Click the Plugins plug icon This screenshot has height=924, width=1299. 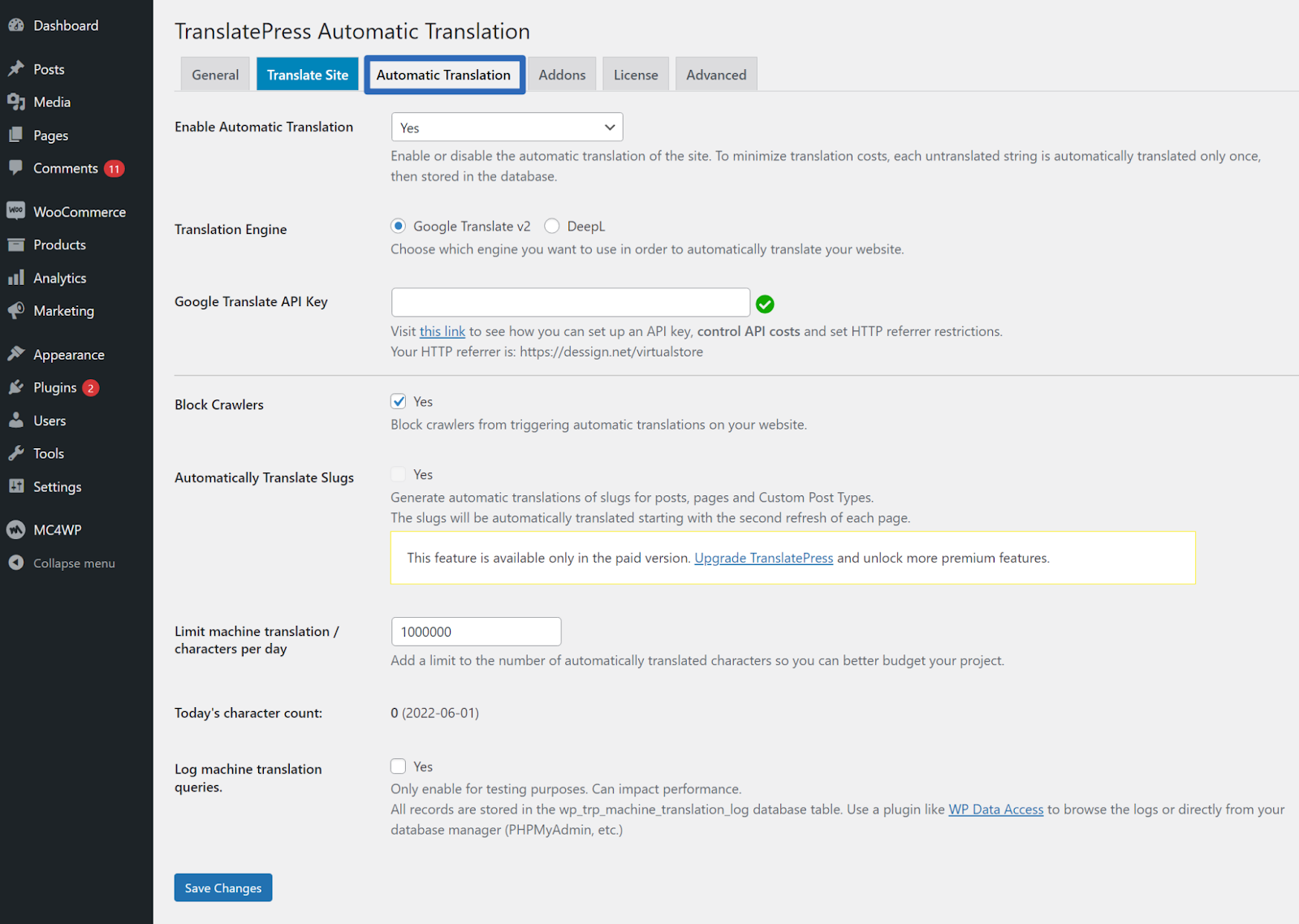16,387
